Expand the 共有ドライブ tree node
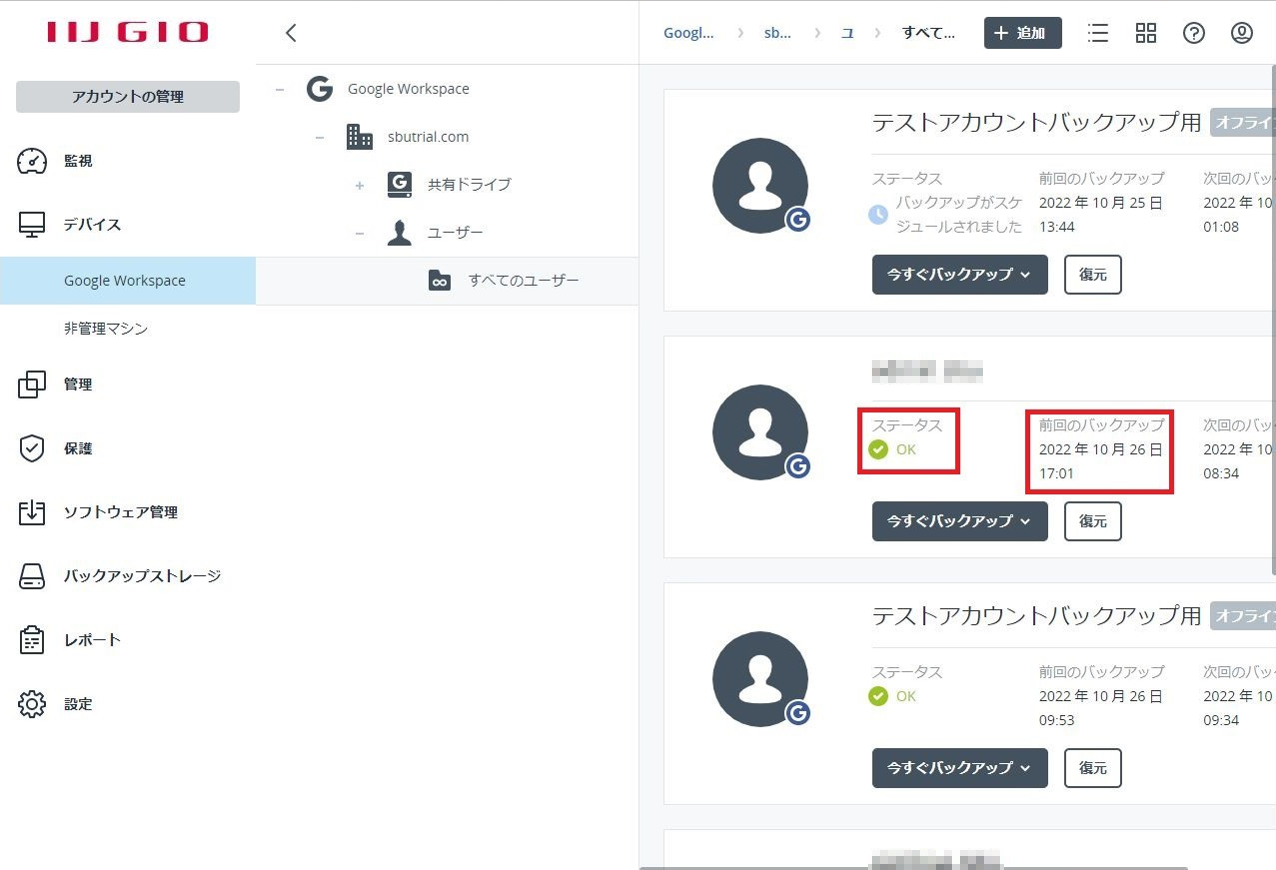 (359, 185)
